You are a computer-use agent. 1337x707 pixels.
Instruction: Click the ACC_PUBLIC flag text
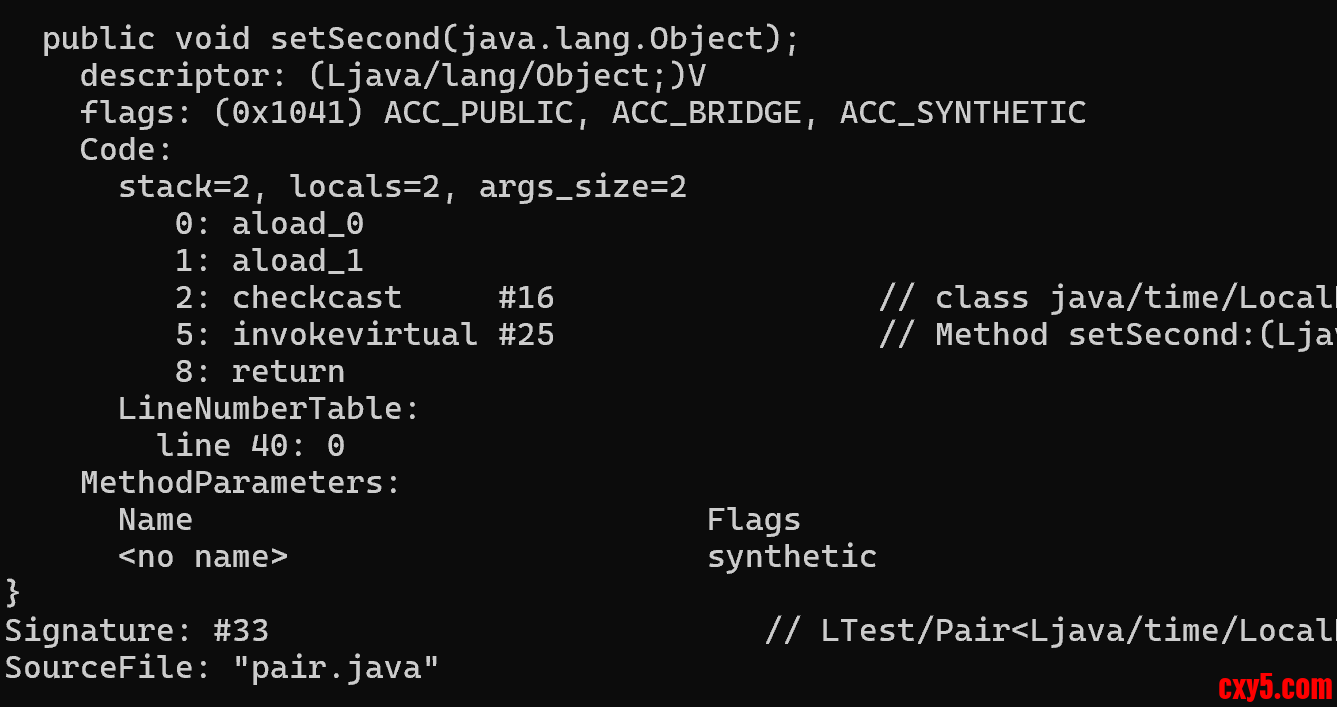click(478, 113)
